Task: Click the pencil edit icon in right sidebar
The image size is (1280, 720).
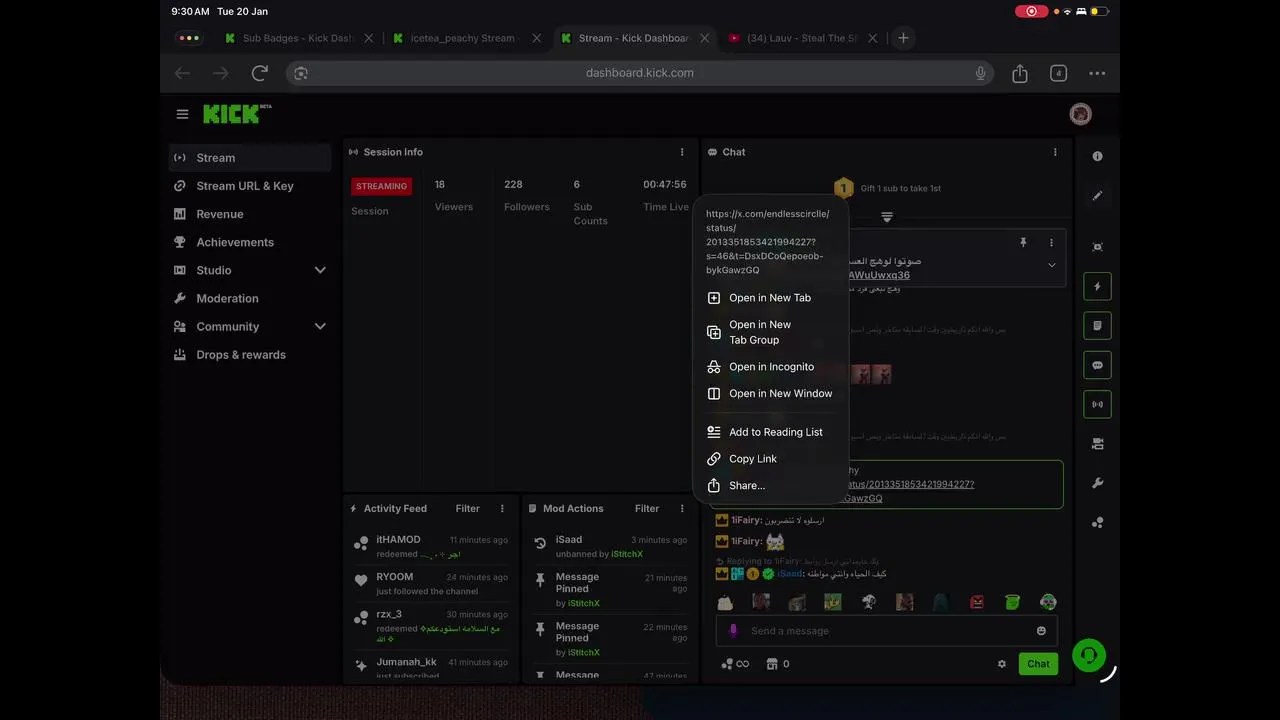Action: point(1097,196)
